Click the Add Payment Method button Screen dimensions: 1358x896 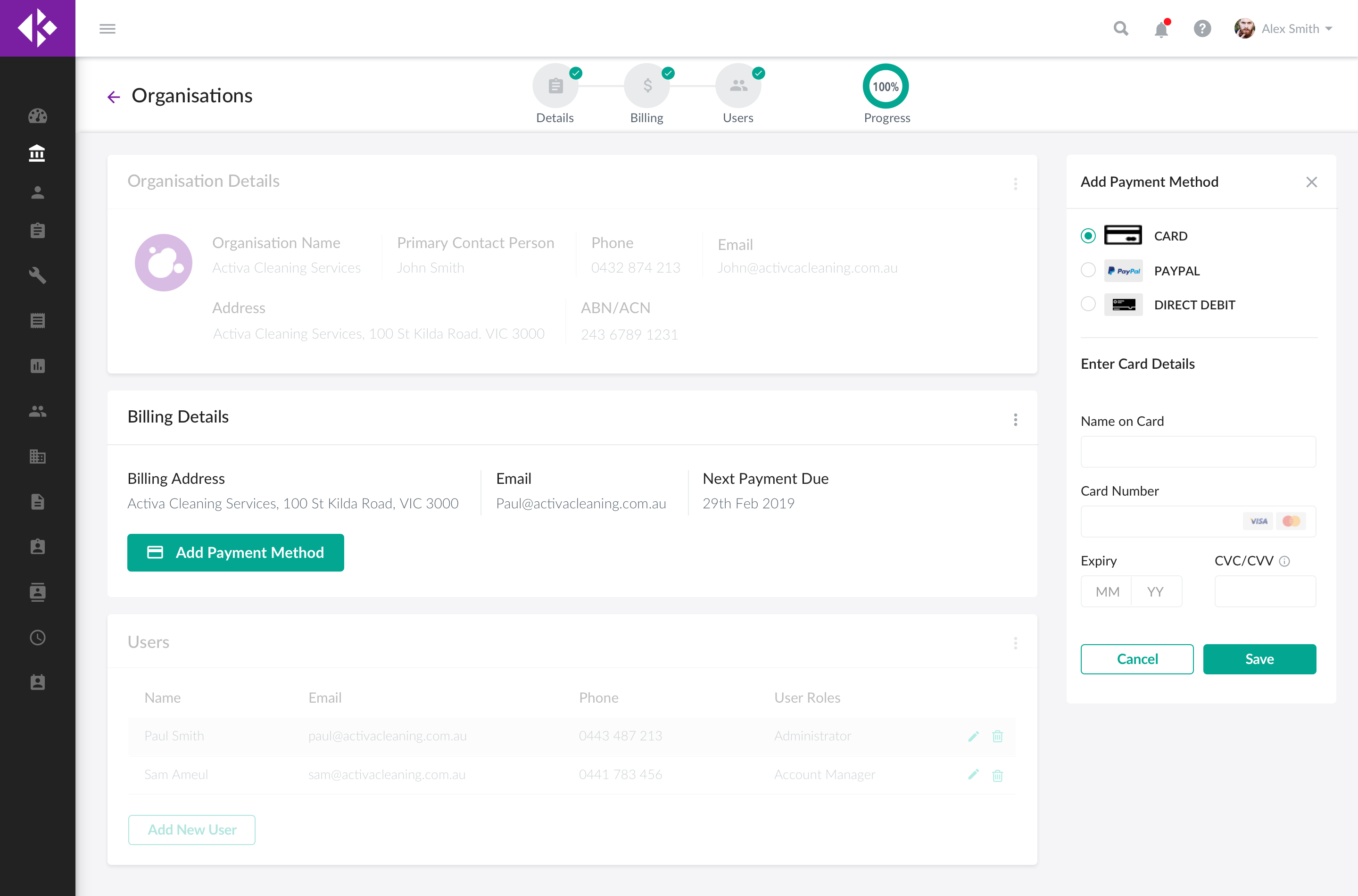coord(235,553)
